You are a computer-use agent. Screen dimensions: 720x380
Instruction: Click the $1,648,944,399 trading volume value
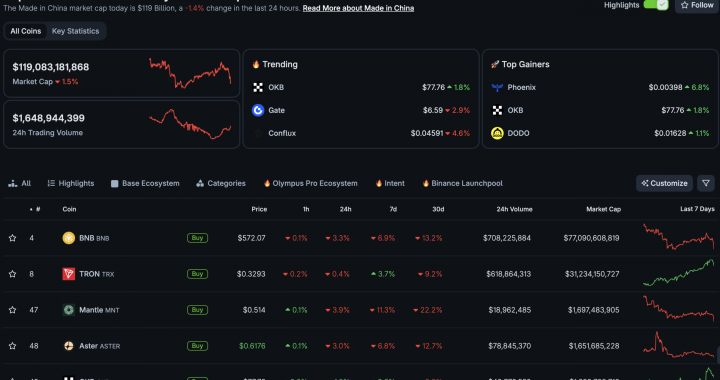coord(49,118)
